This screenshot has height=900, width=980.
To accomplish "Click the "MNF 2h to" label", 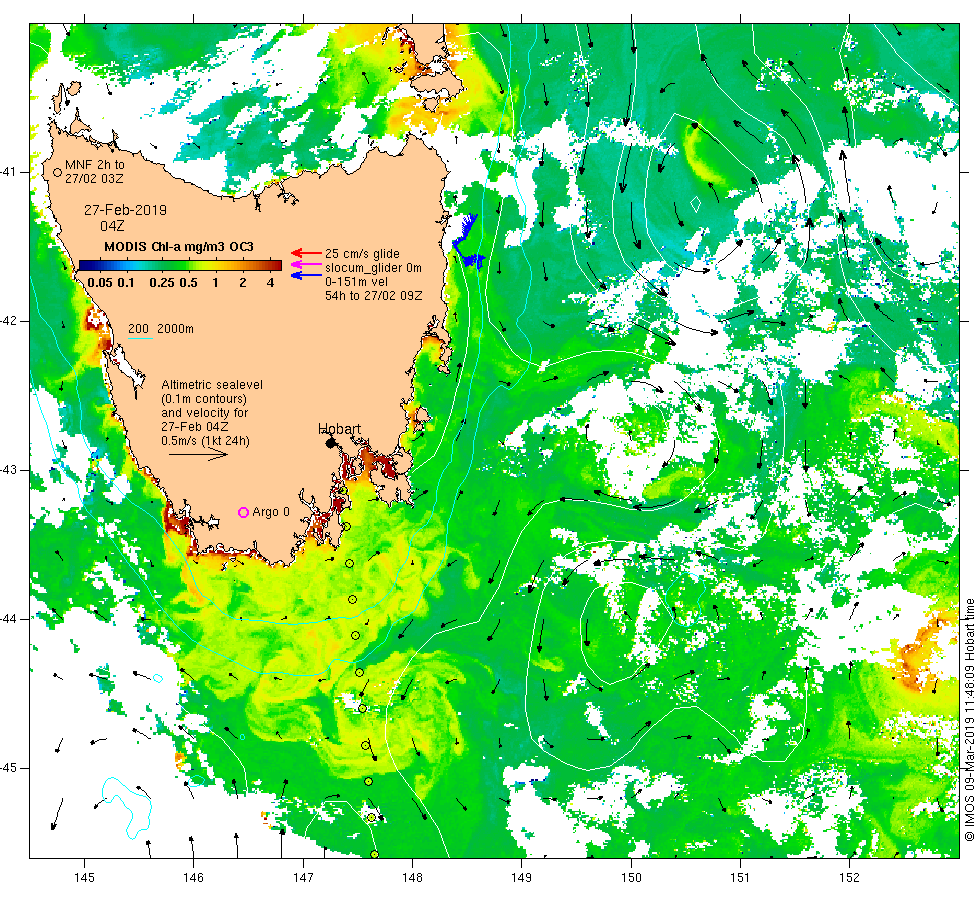I will (94, 165).
